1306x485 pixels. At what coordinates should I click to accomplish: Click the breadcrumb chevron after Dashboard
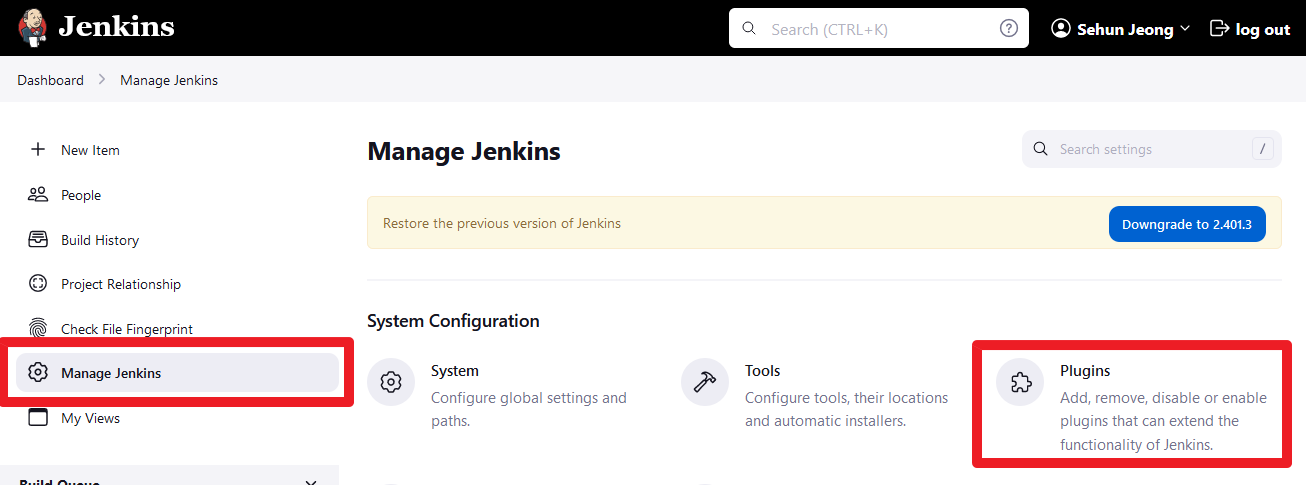click(x=102, y=80)
